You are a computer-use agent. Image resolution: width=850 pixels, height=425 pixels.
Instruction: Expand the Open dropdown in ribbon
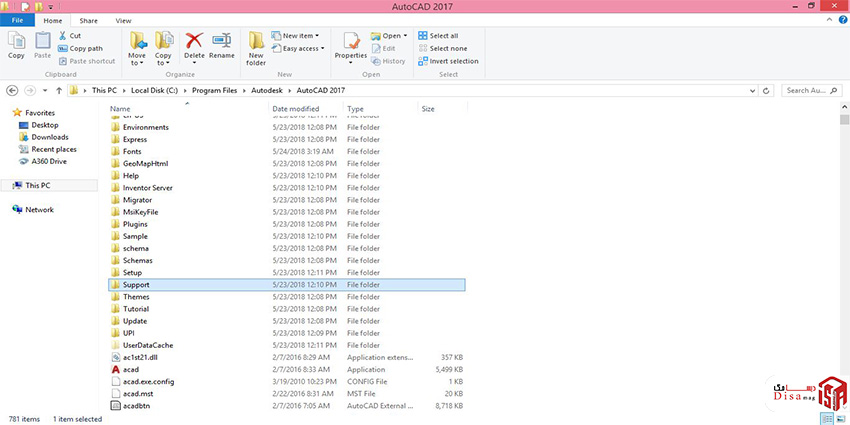coord(391,35)
